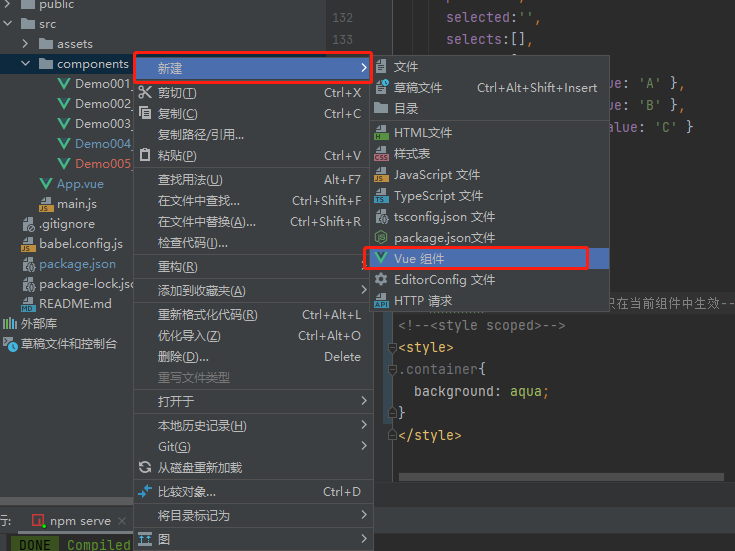Select 在文件中替换 menu entry

[x=253, y=221]
